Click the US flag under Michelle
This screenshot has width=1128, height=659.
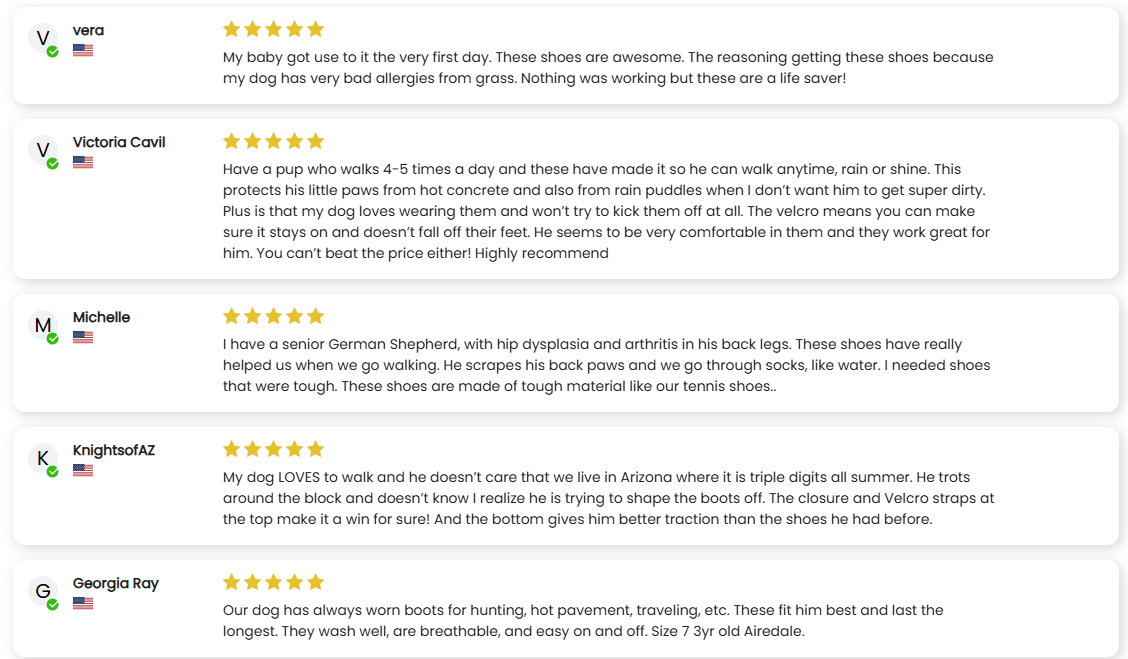pos(83,337)
